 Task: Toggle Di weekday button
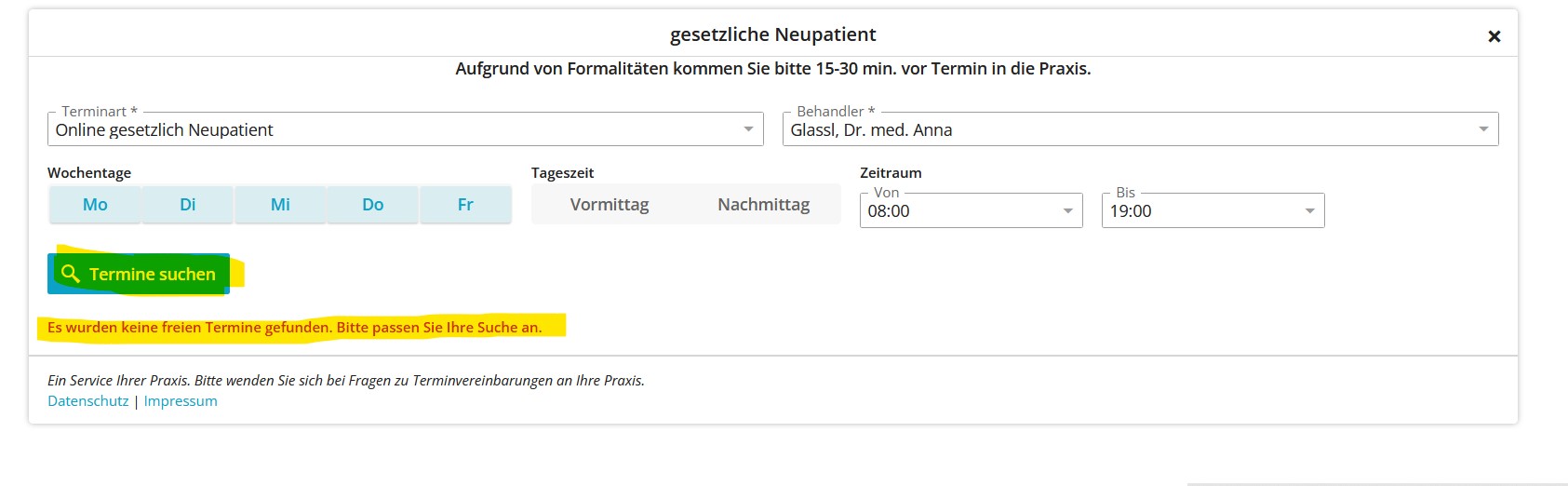188,205
